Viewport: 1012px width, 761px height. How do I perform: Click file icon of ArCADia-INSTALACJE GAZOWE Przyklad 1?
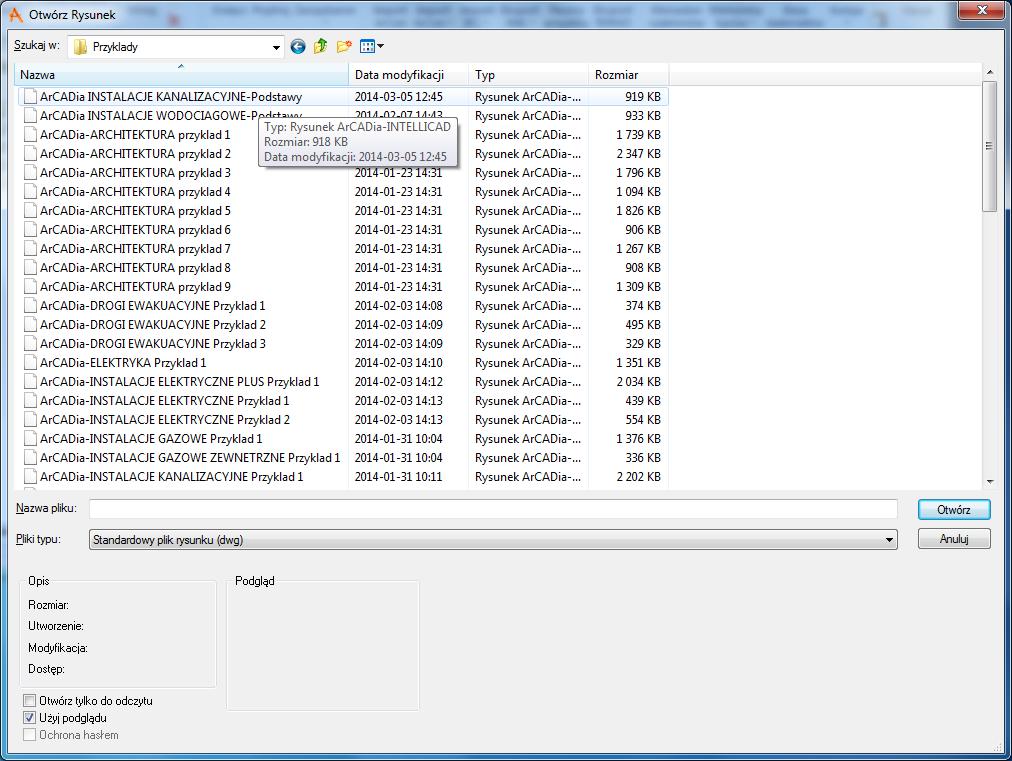click(x=30, y=439)
